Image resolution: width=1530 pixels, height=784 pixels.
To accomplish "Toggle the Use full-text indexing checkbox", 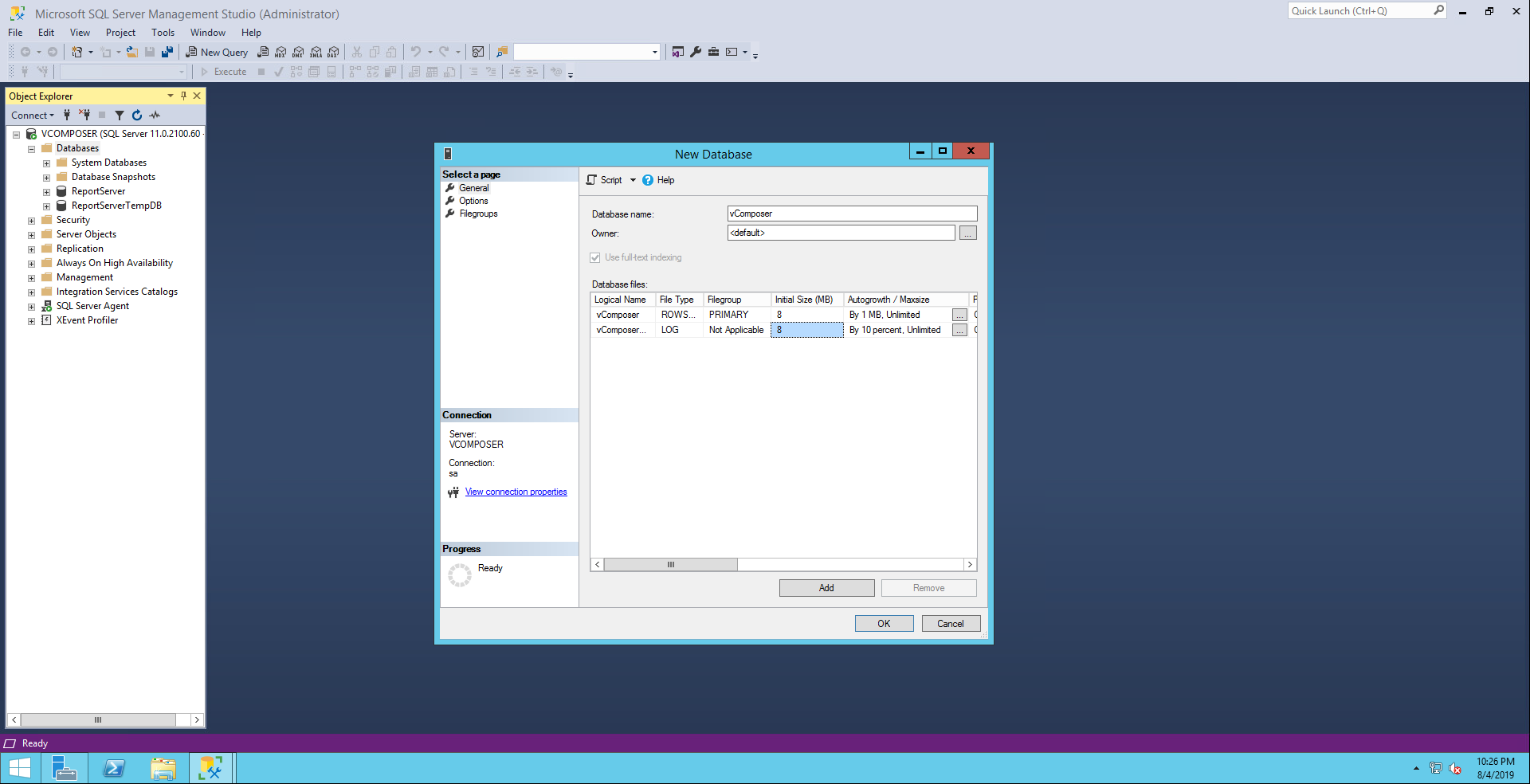I will 595,257.
